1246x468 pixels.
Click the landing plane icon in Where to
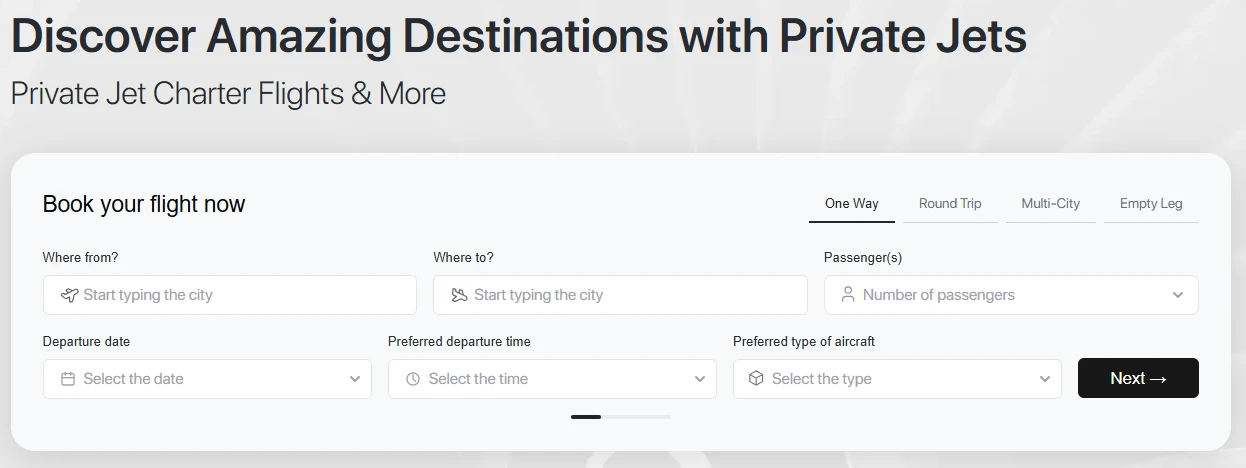[x=459, y=295]
